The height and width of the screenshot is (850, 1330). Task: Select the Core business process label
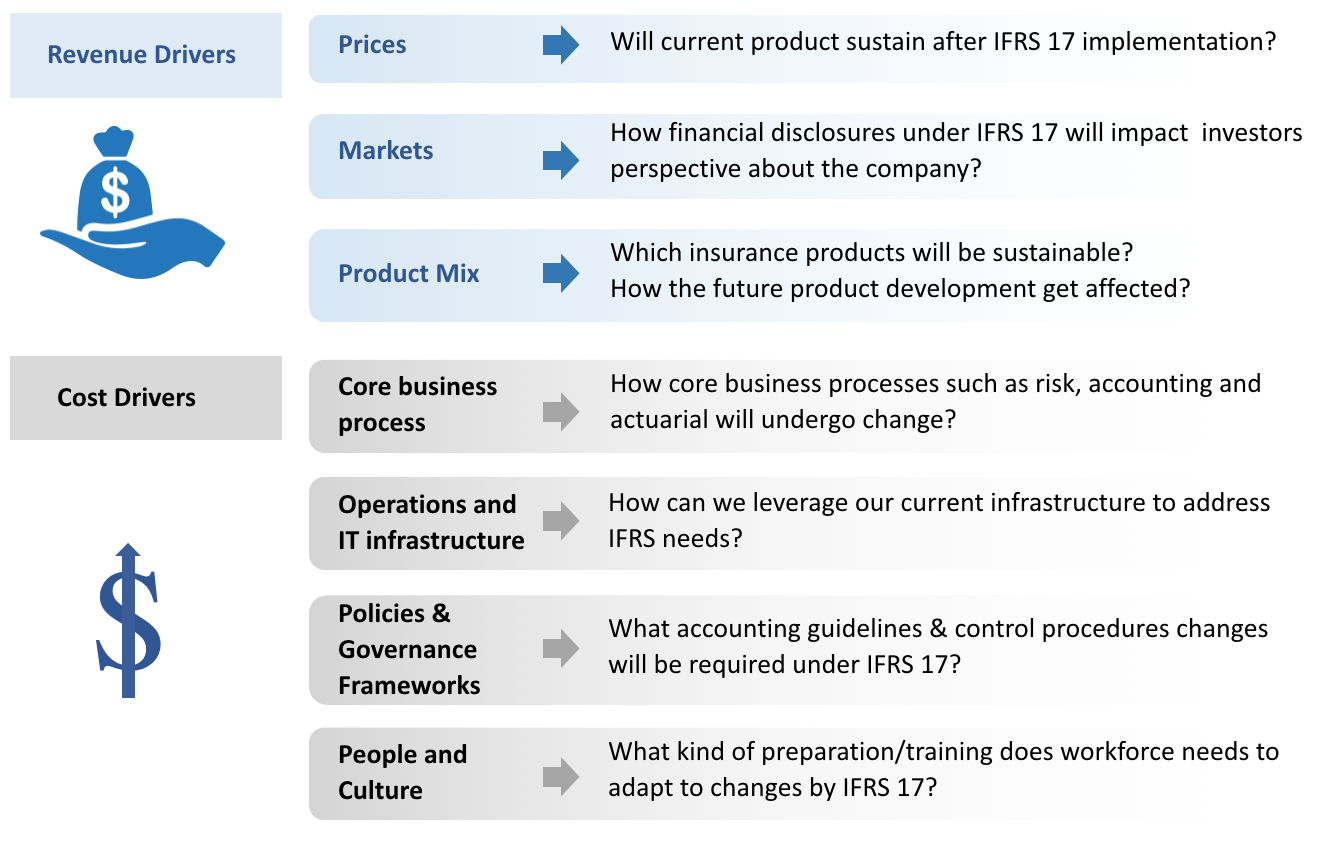pyautogui.click(x=417, y=404)
